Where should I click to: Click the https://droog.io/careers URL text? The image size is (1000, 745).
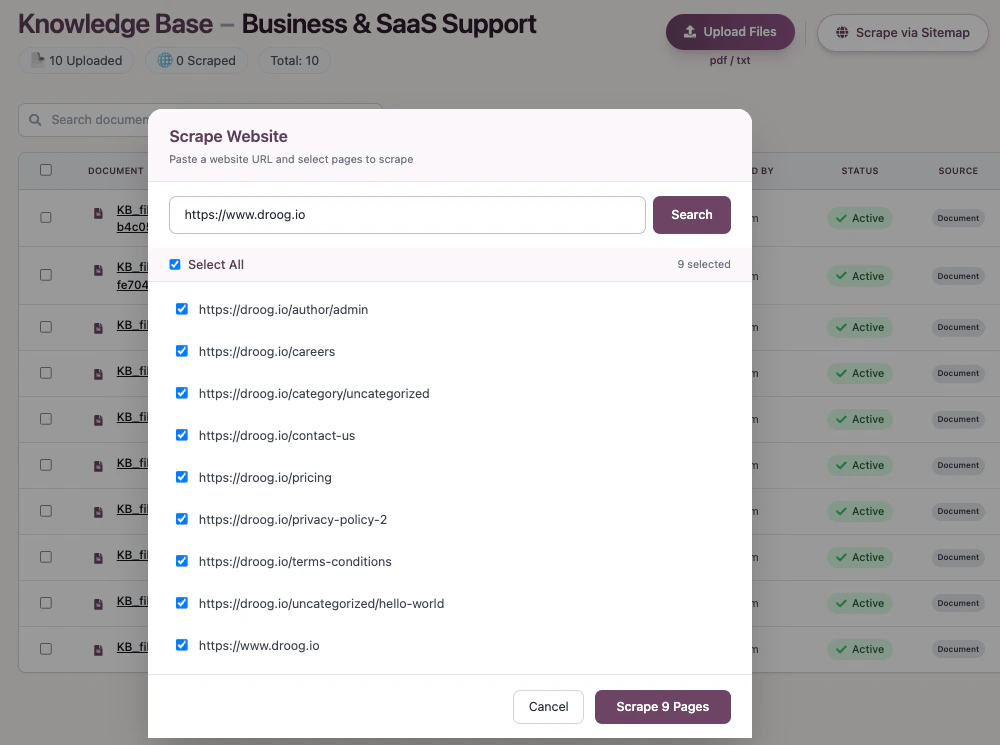point(267,351)
